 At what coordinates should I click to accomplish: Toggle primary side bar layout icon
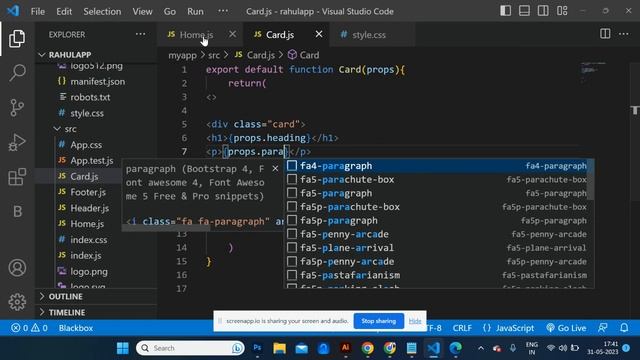coord(505,11)
